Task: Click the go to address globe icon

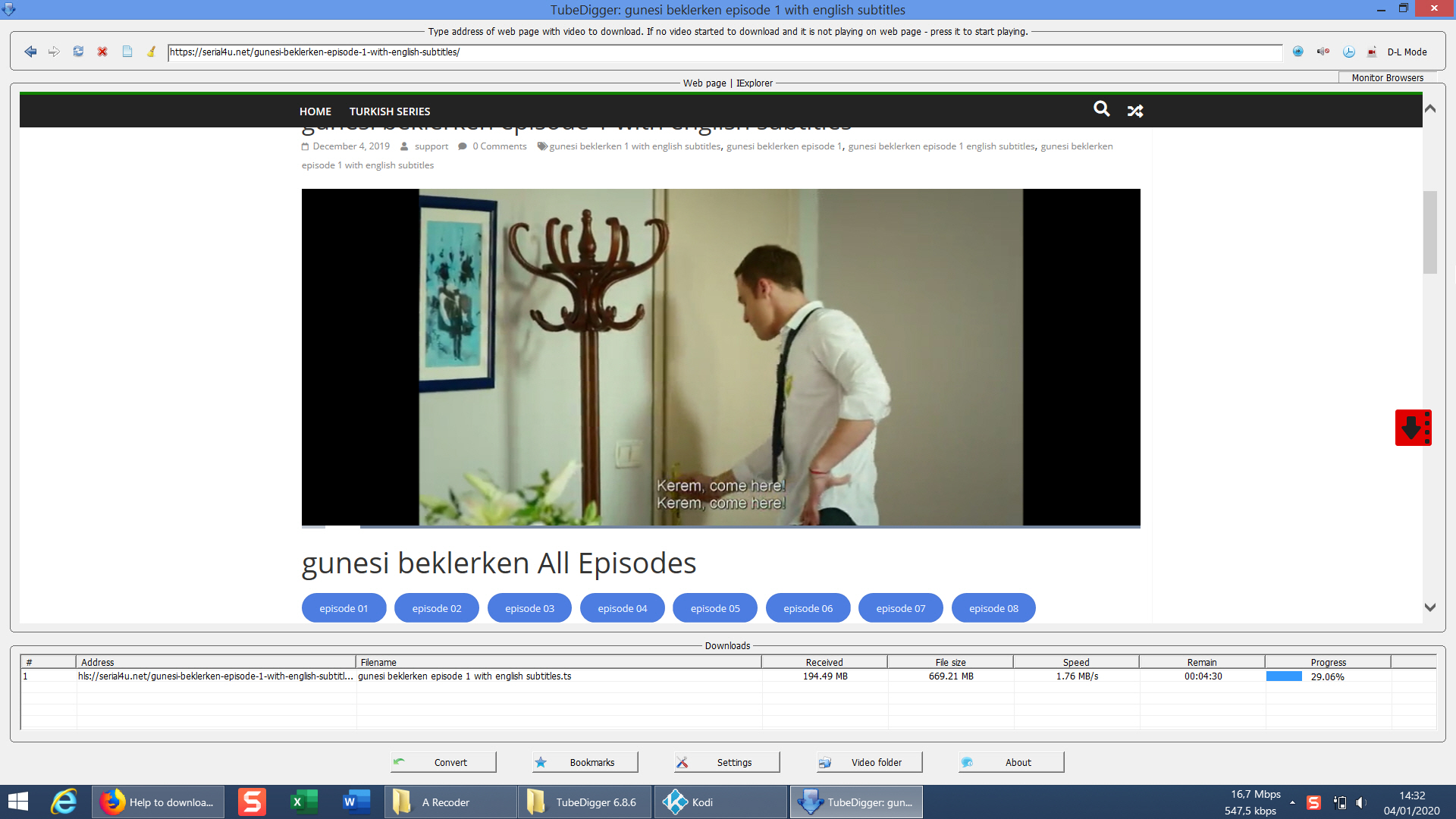Action: point(1298,52)
